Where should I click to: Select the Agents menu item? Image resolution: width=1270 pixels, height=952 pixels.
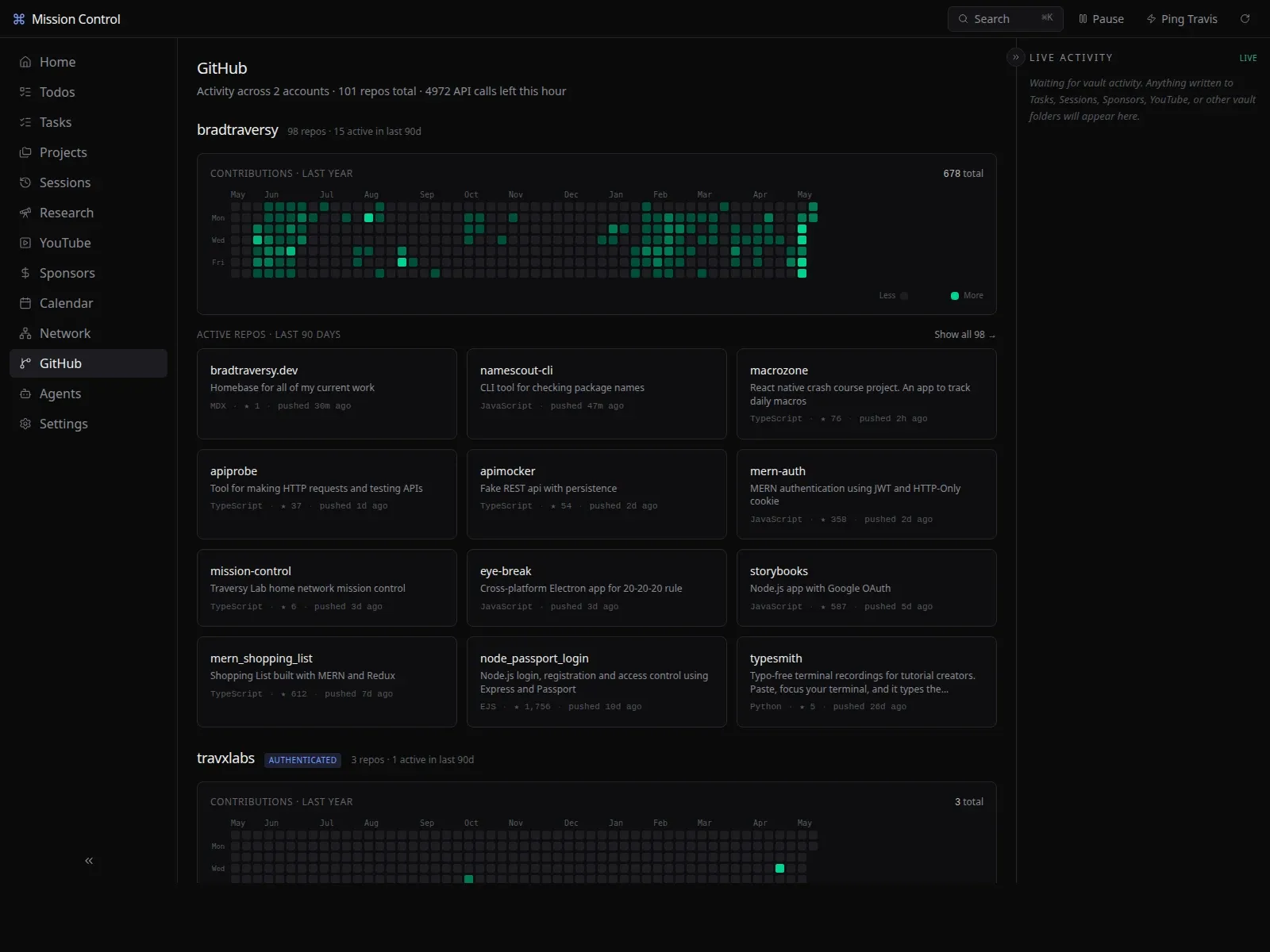[88, 393]
